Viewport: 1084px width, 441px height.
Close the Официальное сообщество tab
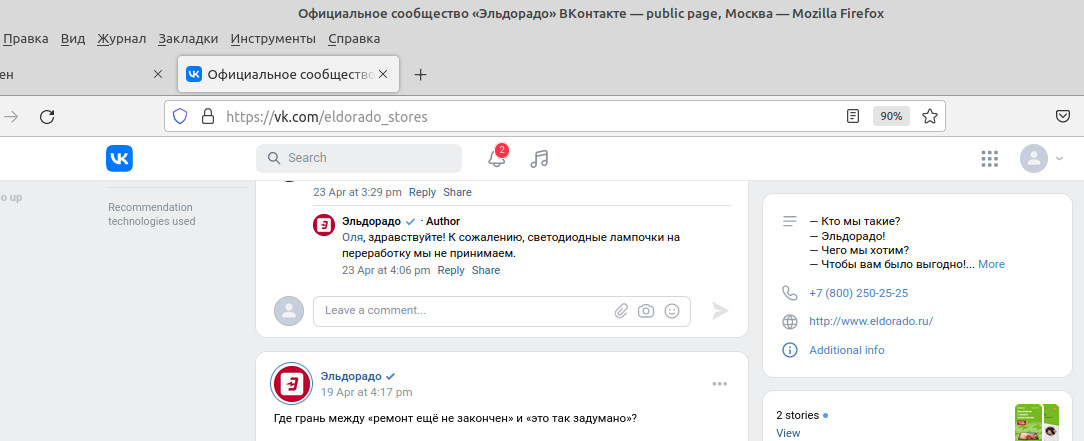(x=384, y=74)
